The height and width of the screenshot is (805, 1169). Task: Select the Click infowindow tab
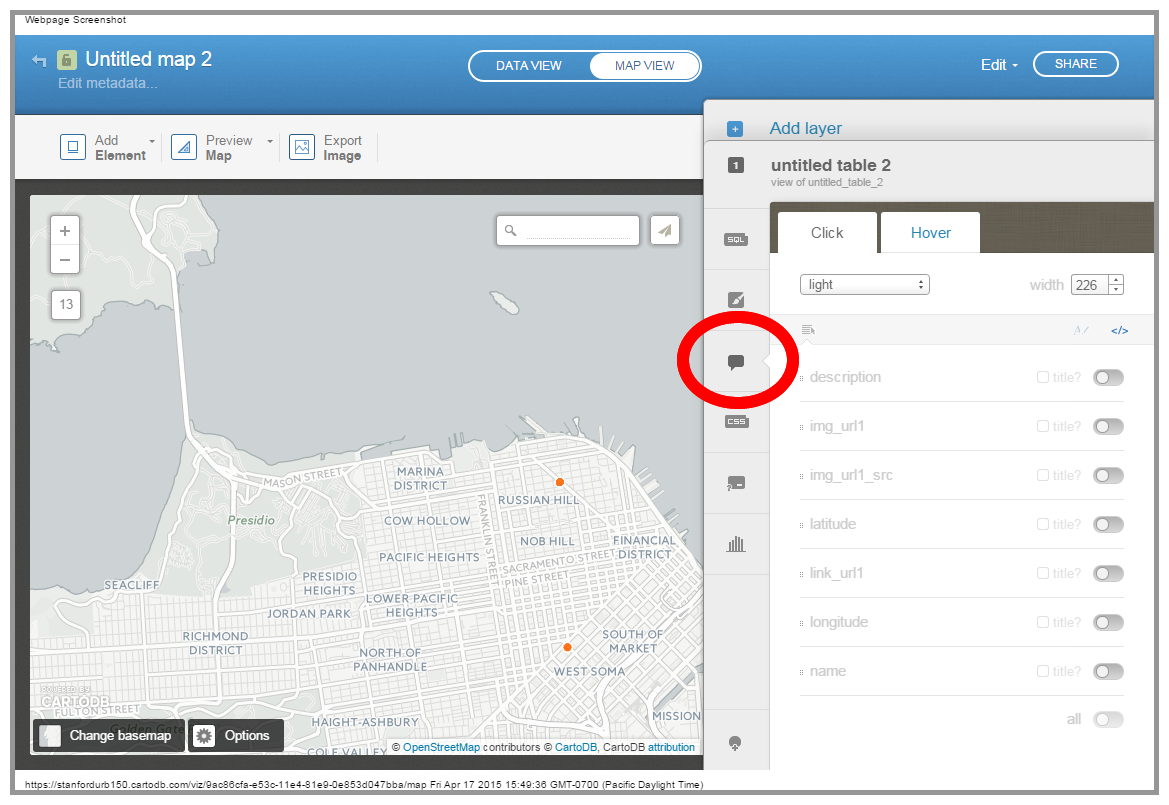tap(827, 233)
